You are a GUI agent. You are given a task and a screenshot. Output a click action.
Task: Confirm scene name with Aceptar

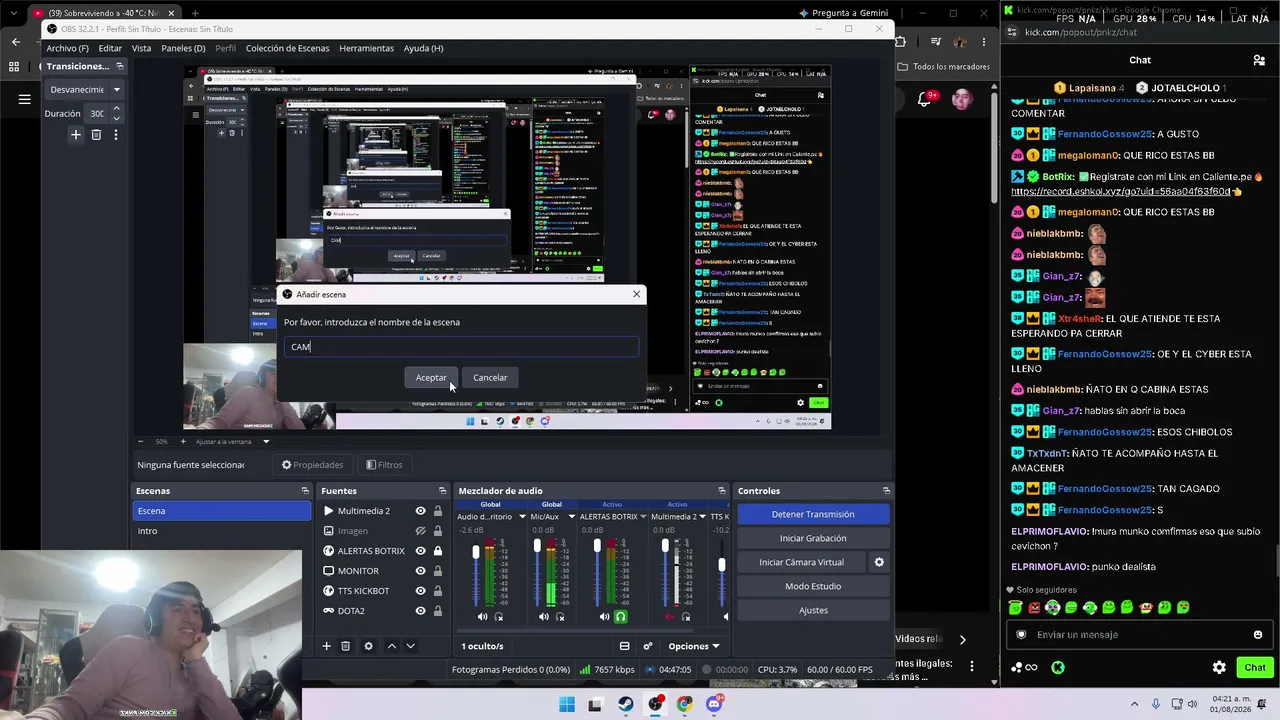point(431,377)
